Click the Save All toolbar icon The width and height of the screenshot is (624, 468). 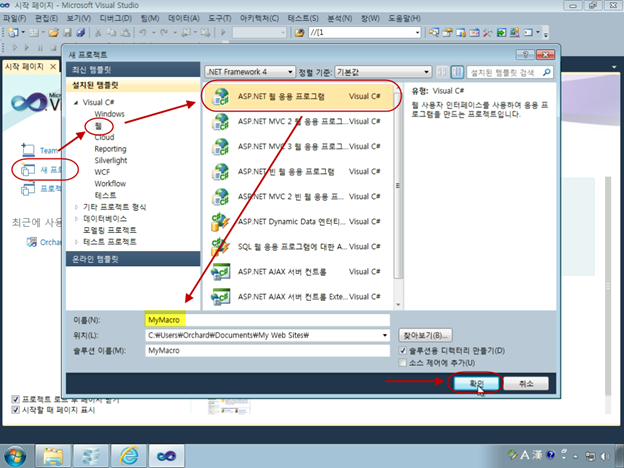(x=80, y=33)
